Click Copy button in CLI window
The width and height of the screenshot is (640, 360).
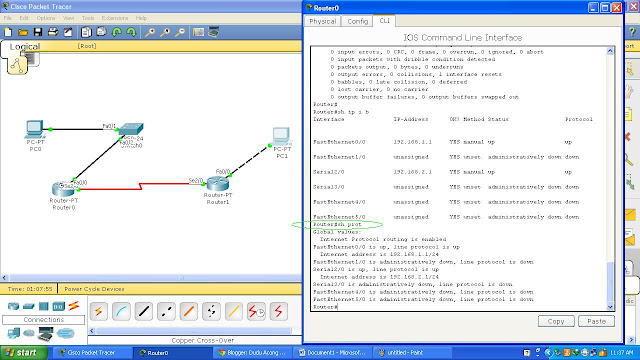point(556,321)
